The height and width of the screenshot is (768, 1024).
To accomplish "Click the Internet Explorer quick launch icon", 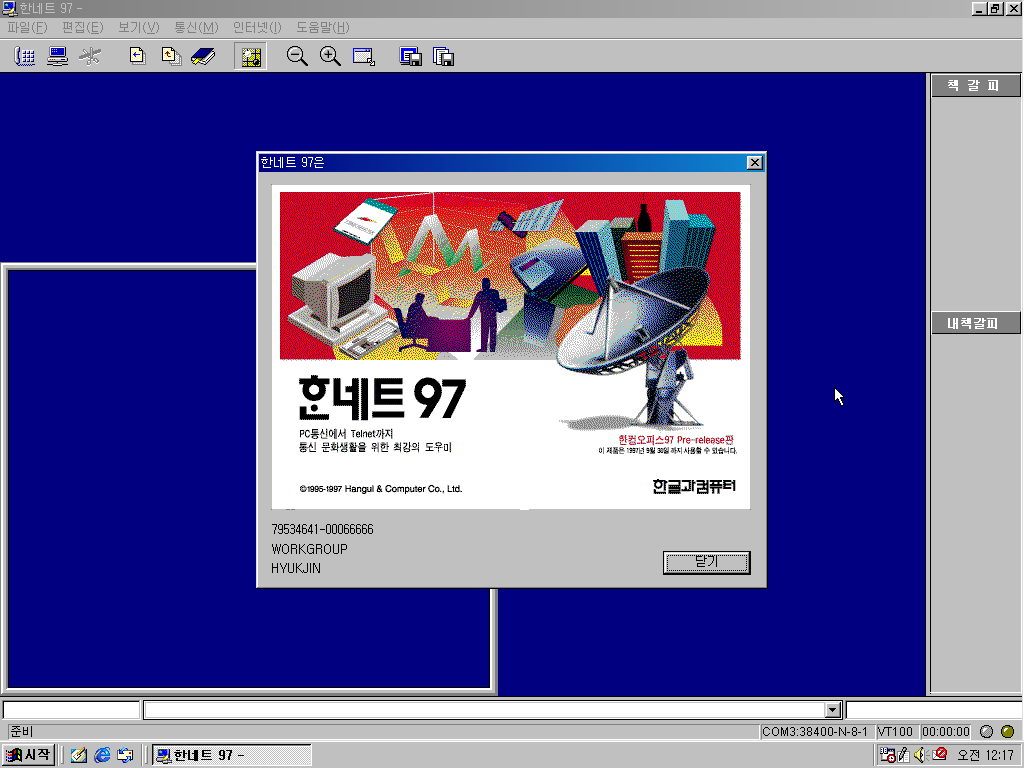I will (x=103, y=756).
